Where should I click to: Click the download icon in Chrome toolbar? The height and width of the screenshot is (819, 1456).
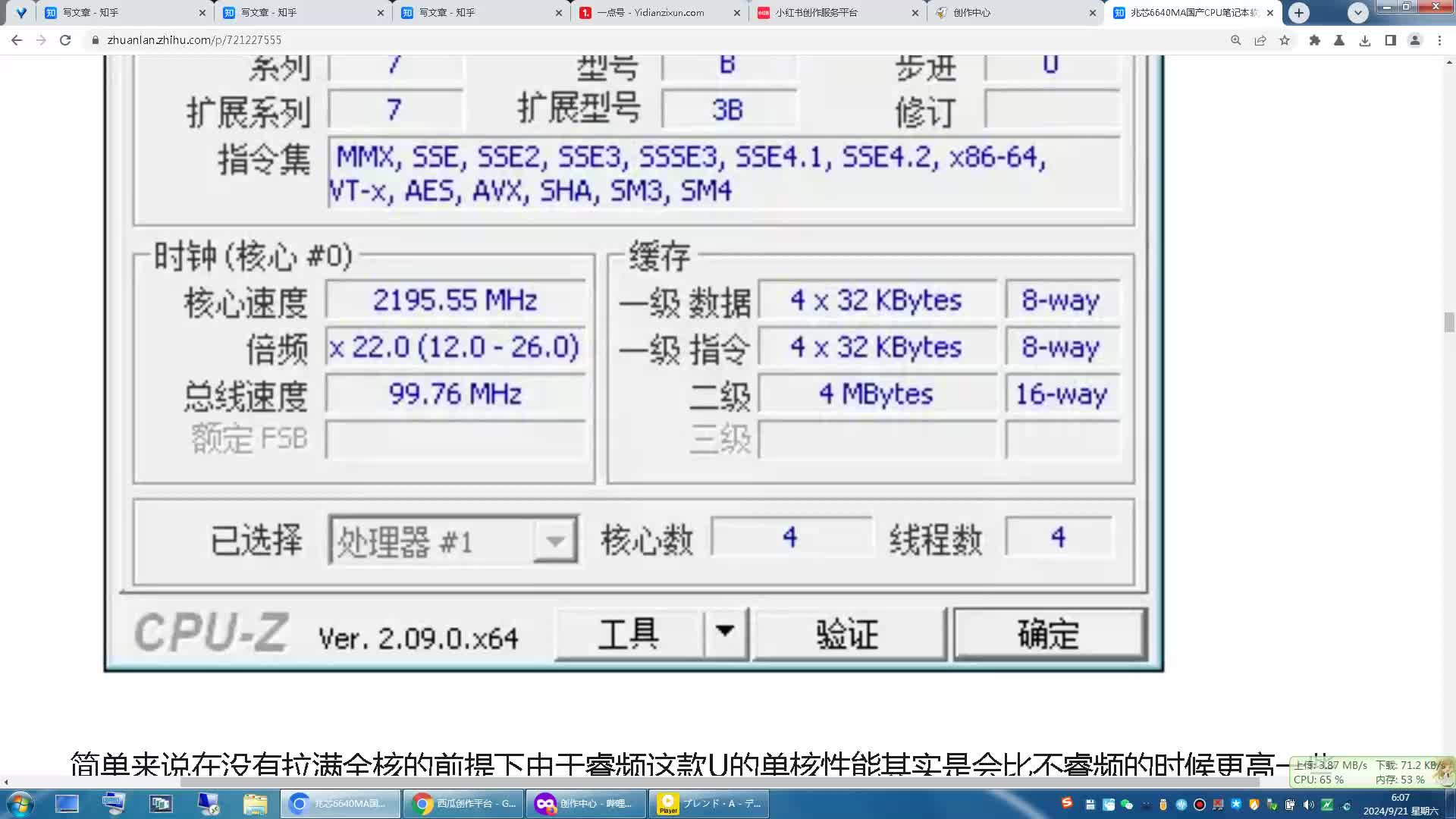pyautogui.click(x=1366, y=41)
